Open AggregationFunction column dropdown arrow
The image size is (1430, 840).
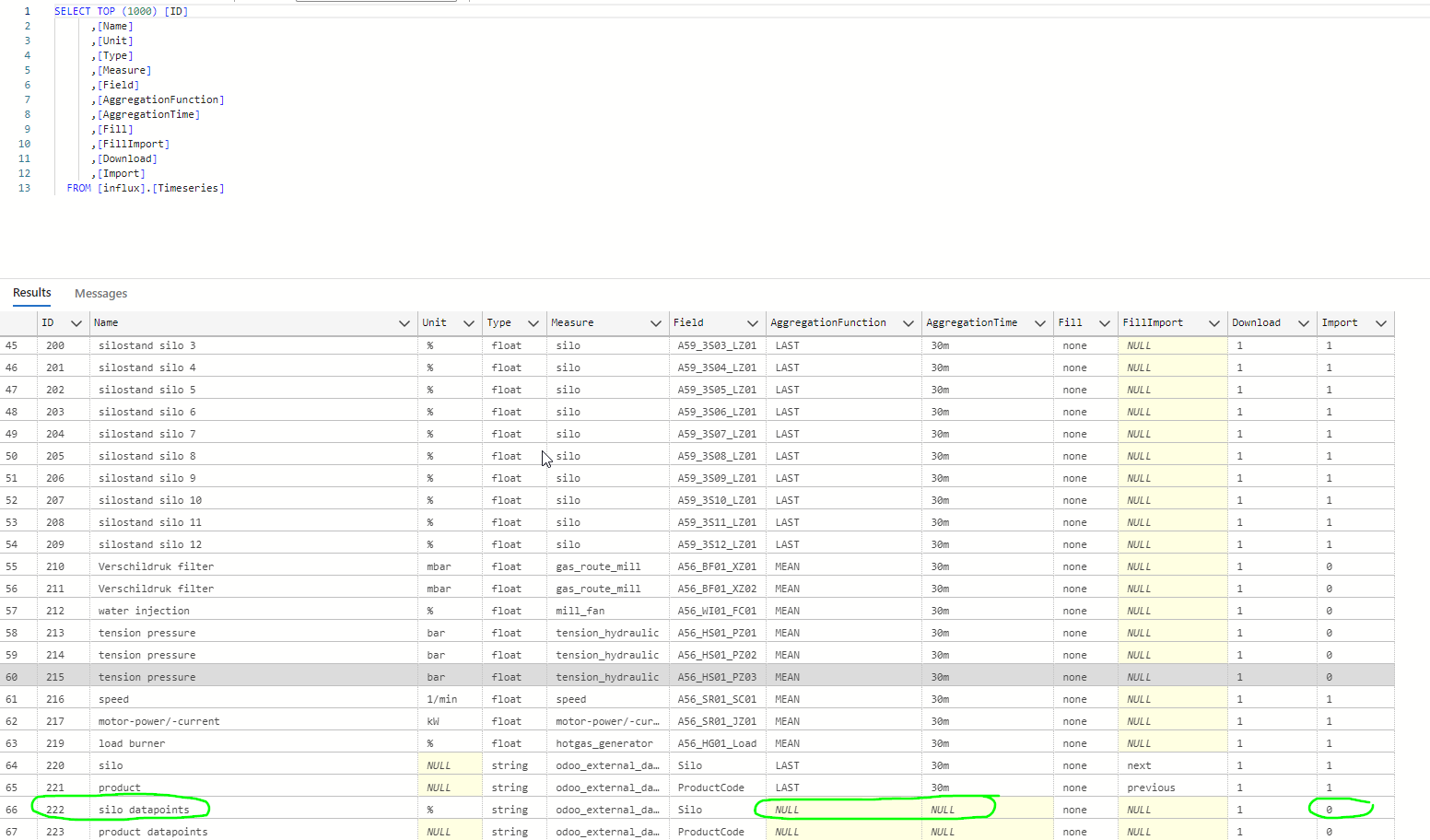(908, 323)
